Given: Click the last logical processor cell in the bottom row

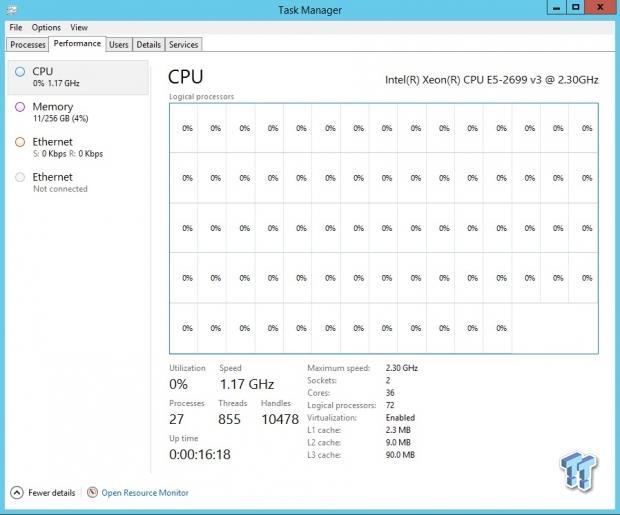Looking at the screenshot, I should (498, 328).
